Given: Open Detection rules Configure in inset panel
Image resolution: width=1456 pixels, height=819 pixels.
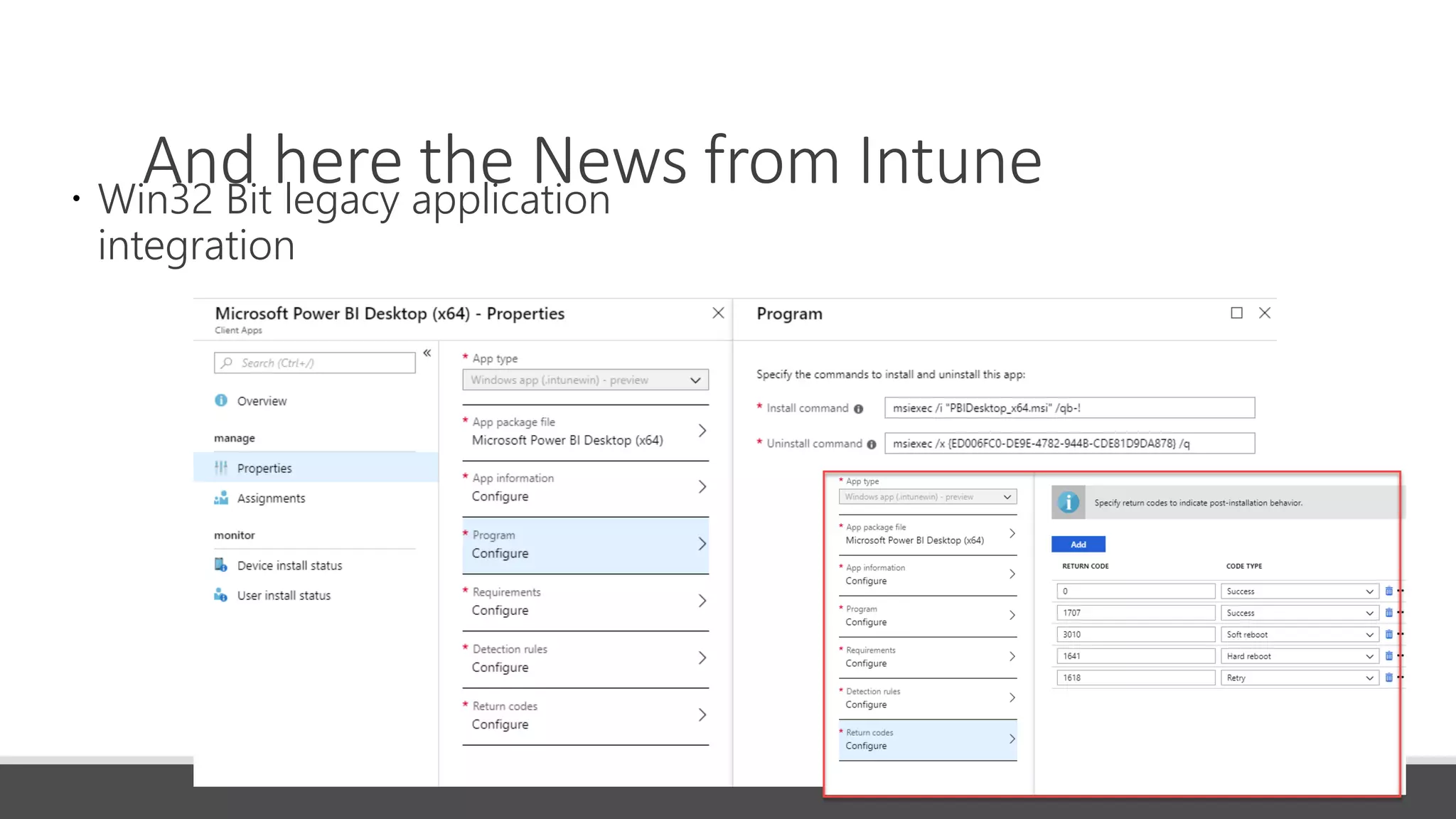Looking at the screenshot, I should (x=928, y=698).
